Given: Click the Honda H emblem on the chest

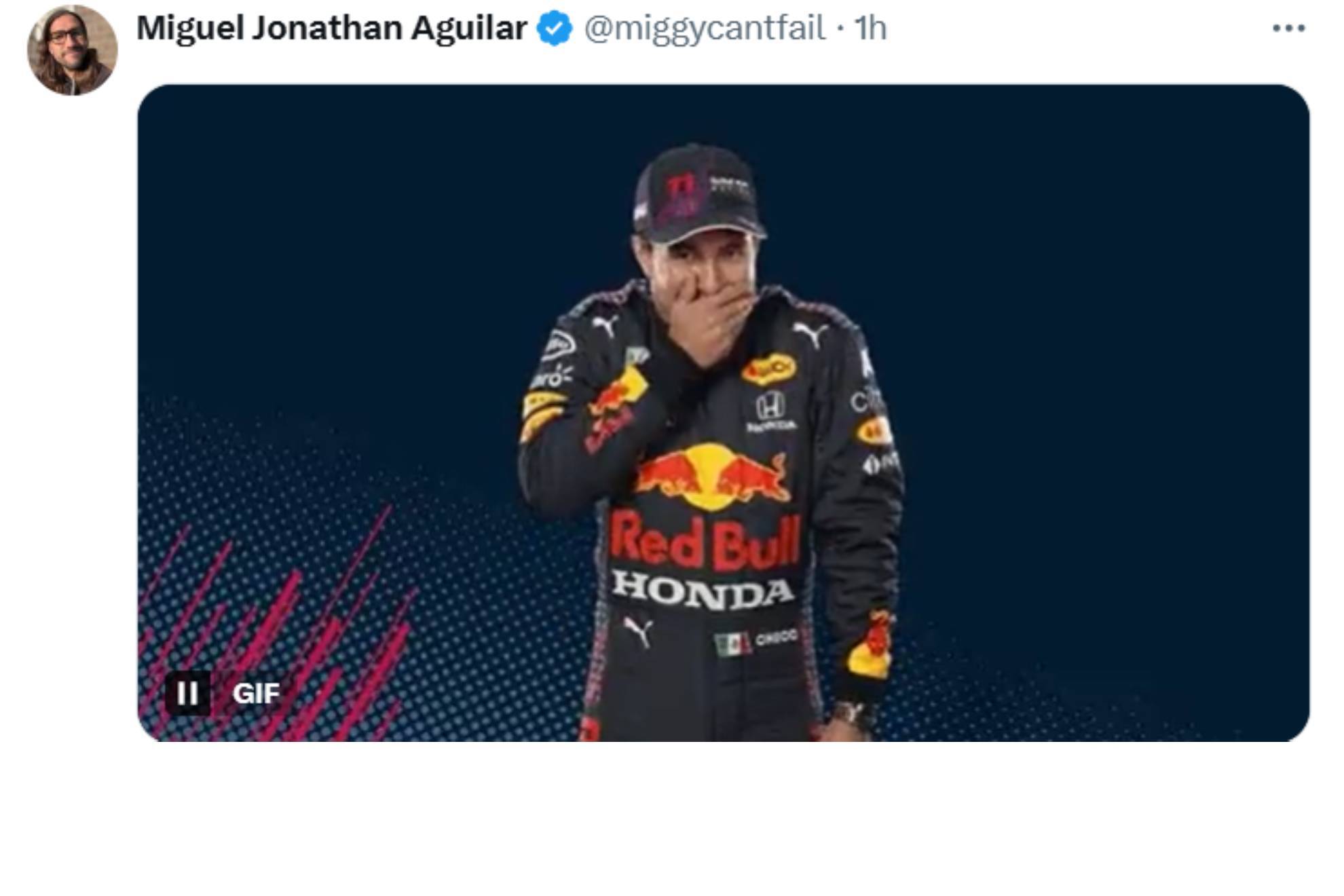Looking at the screenshot, I should pyautogui.click(x=770, y=407).
